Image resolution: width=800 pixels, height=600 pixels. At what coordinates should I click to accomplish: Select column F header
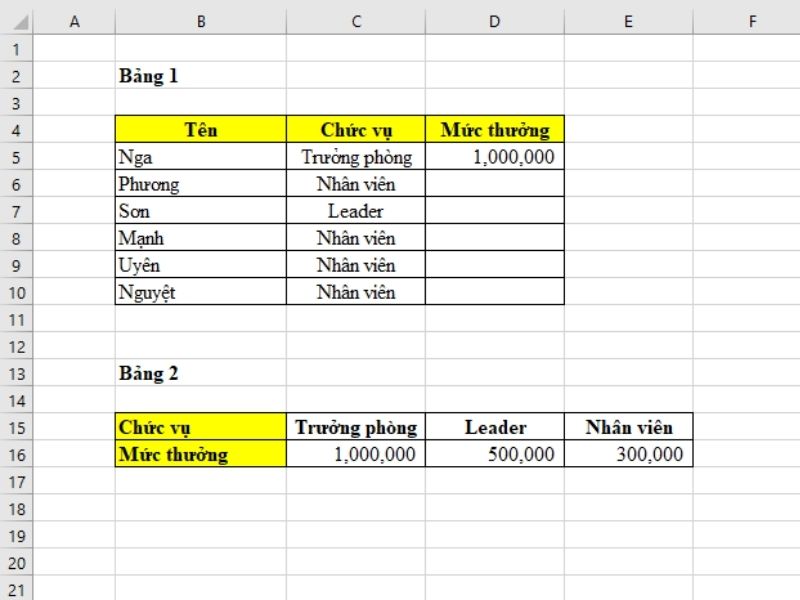(x=752, y=21)
